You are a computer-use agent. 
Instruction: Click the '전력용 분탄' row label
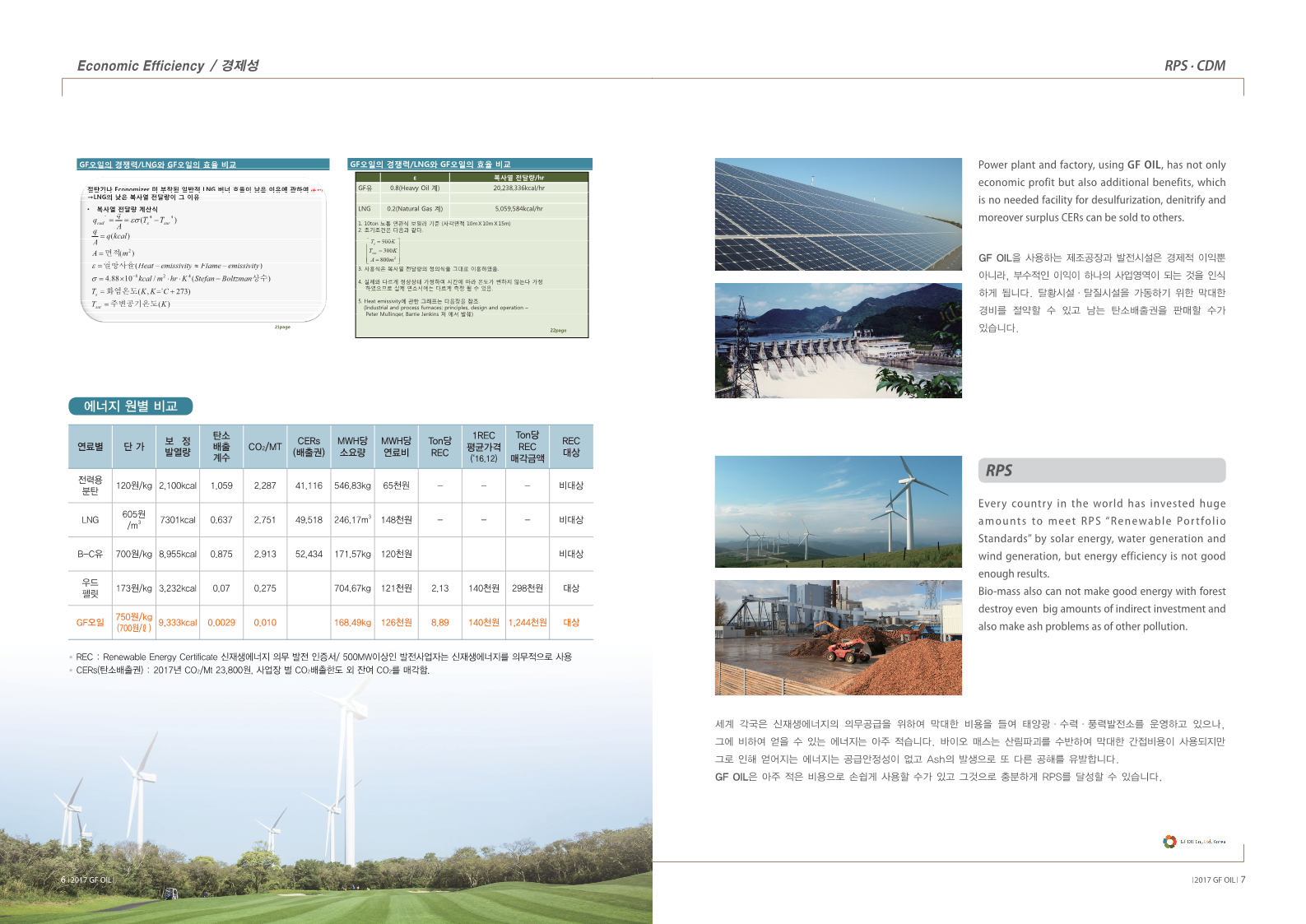[x=91, y=485]
